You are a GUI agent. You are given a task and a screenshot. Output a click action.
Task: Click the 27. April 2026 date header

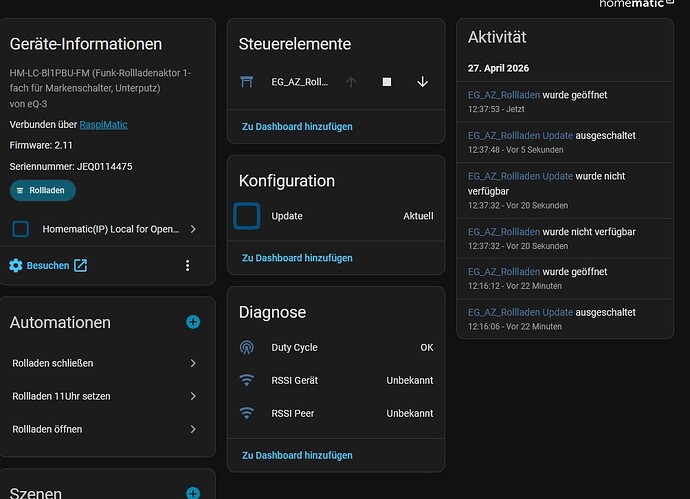[498, 68]
